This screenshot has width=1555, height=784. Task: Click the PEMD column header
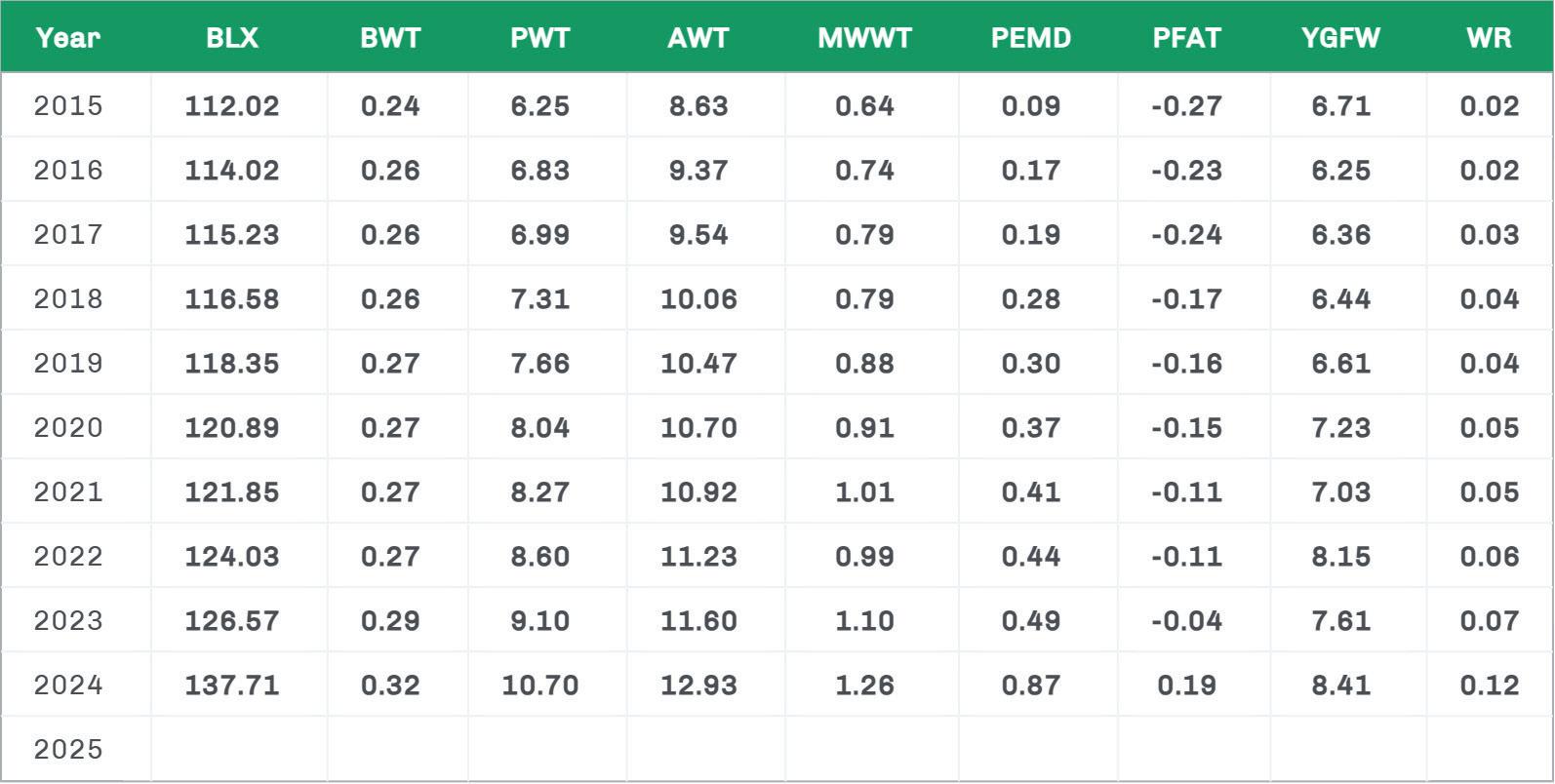1030,38
